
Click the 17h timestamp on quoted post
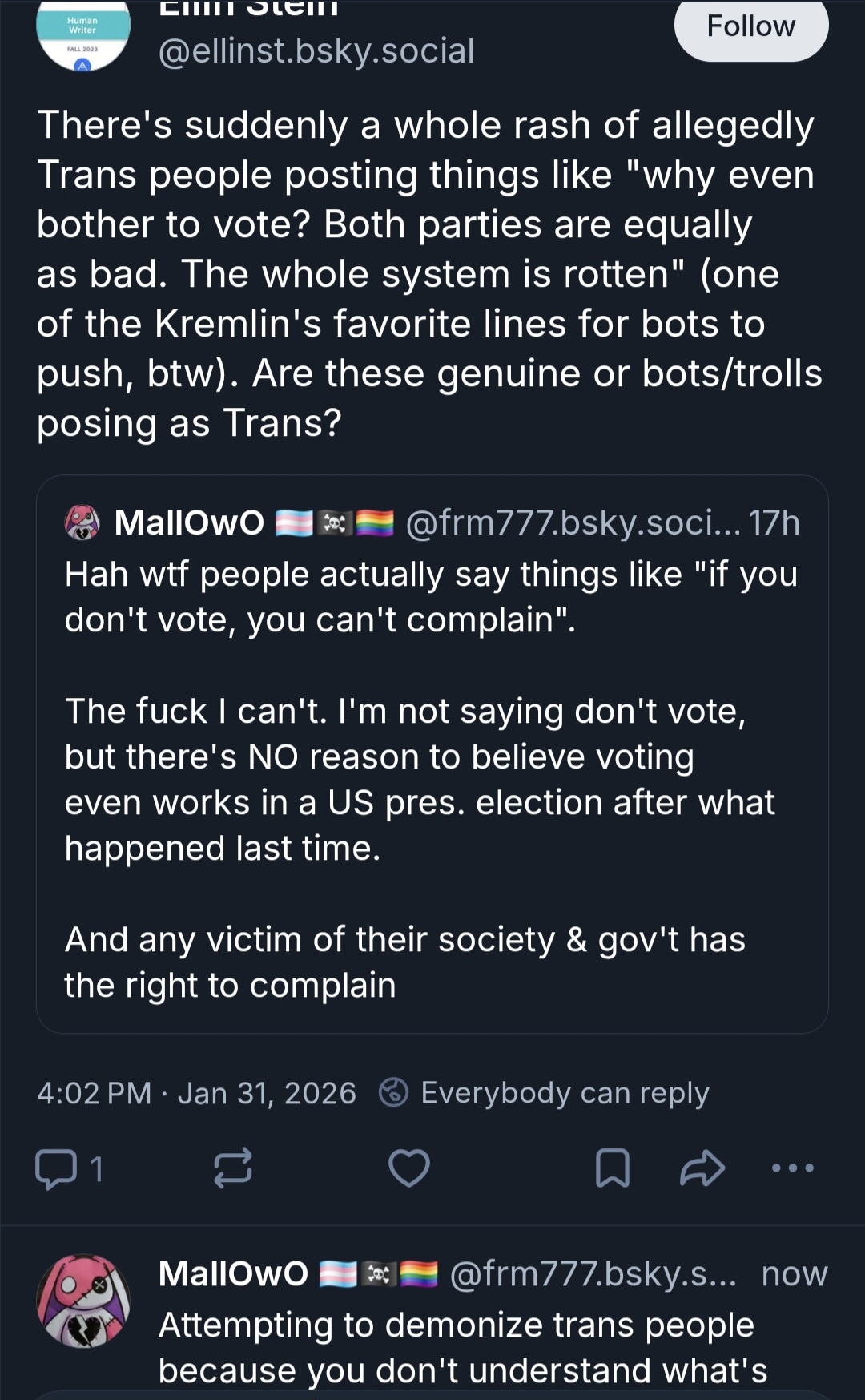[x=774, y=522]
